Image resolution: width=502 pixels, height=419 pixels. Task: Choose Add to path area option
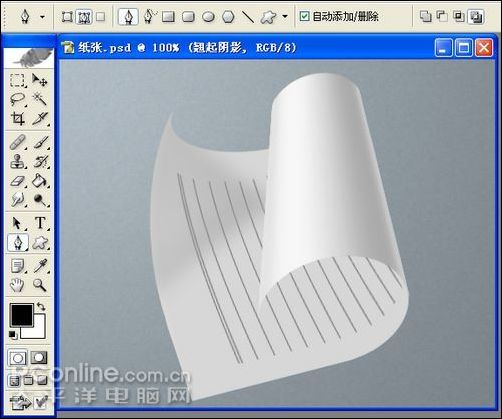click(425, 16)
